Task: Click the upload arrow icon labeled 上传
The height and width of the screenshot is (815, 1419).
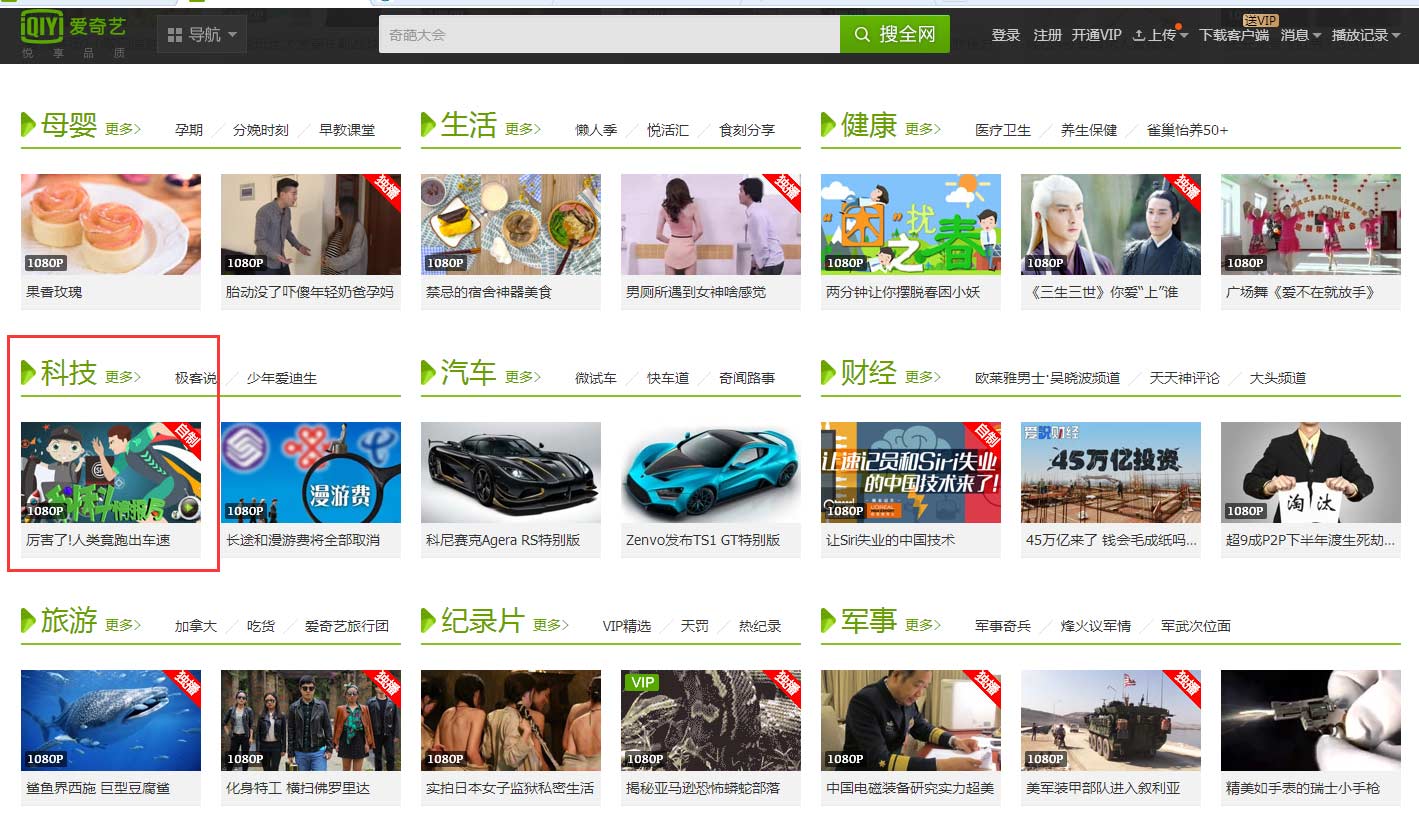Action: coord(1139,35)
